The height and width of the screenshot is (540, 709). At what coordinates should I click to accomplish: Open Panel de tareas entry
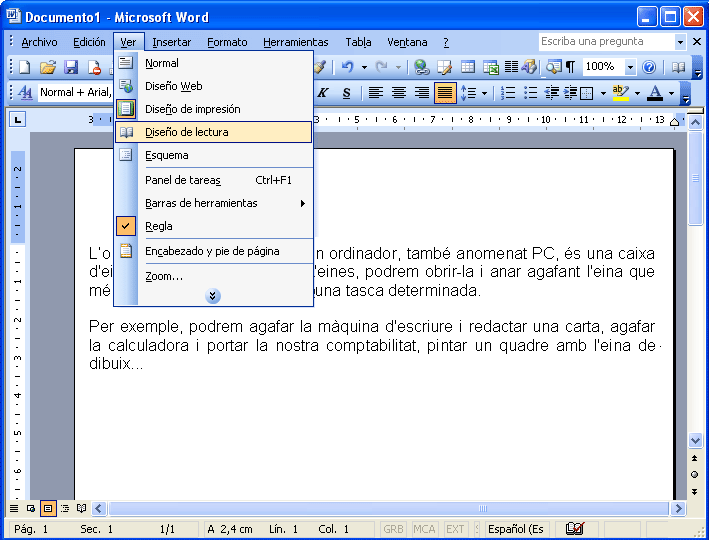pyautogui.click(x=182, y=180)
